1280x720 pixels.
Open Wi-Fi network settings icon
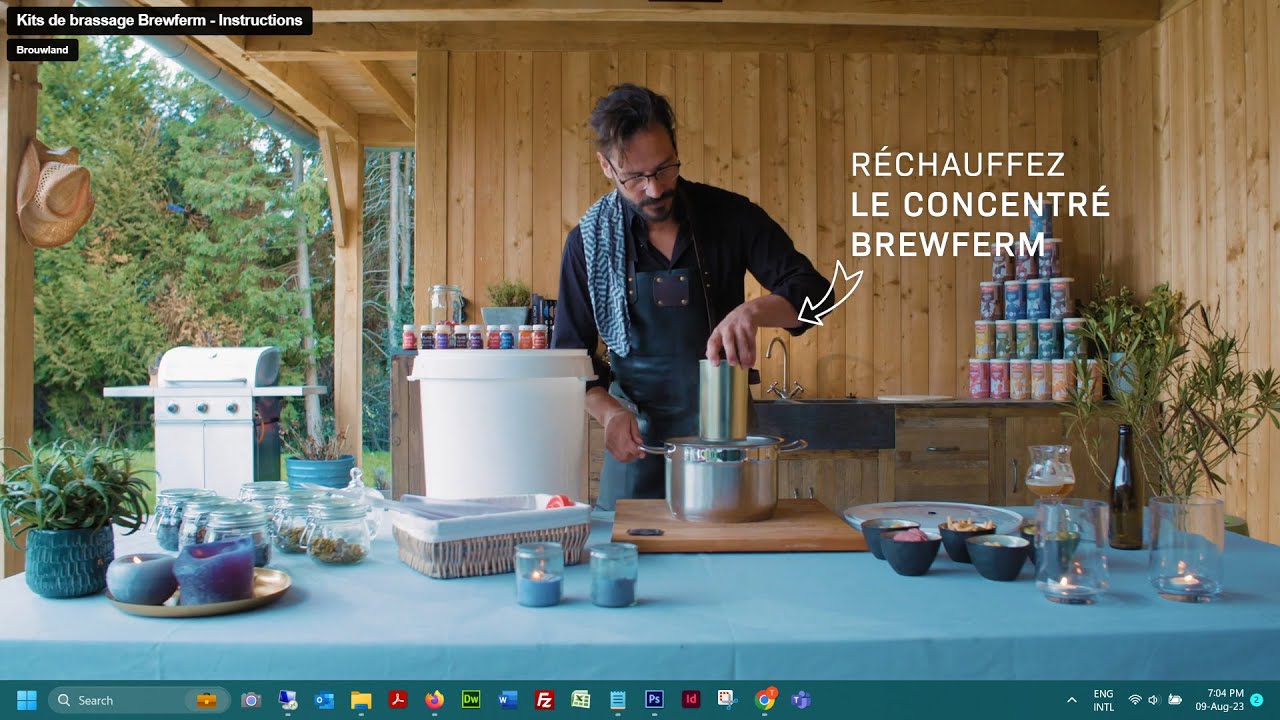pos(1135,700)
